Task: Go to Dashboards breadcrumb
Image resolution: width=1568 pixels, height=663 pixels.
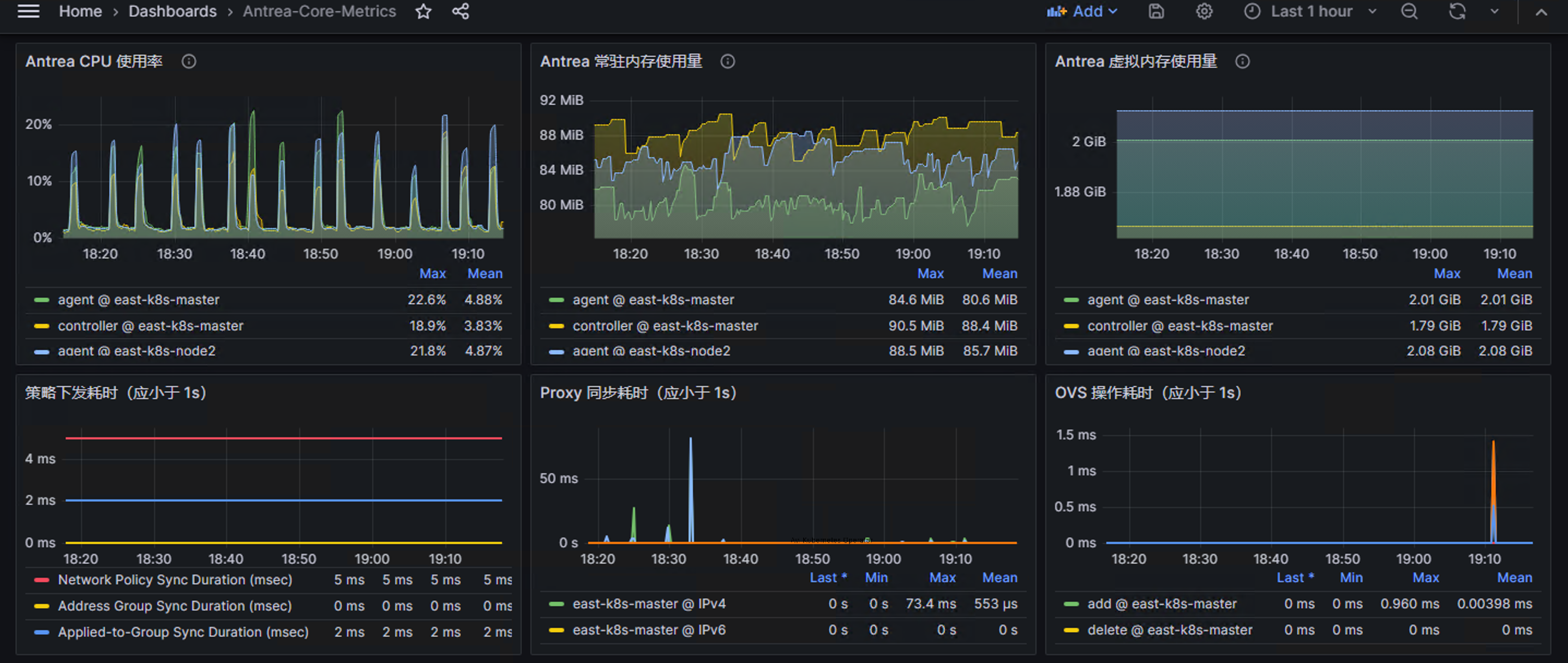Action: pos(172,11)
